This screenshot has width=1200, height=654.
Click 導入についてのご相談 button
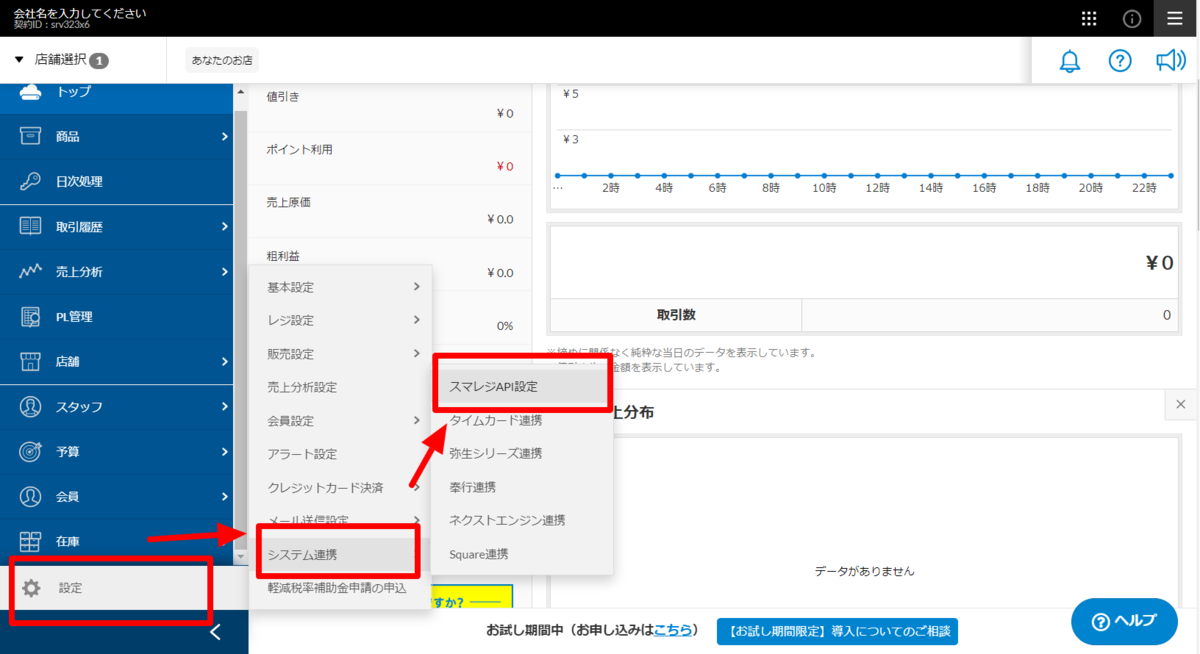pyautogui.click(x=837, y=632)
